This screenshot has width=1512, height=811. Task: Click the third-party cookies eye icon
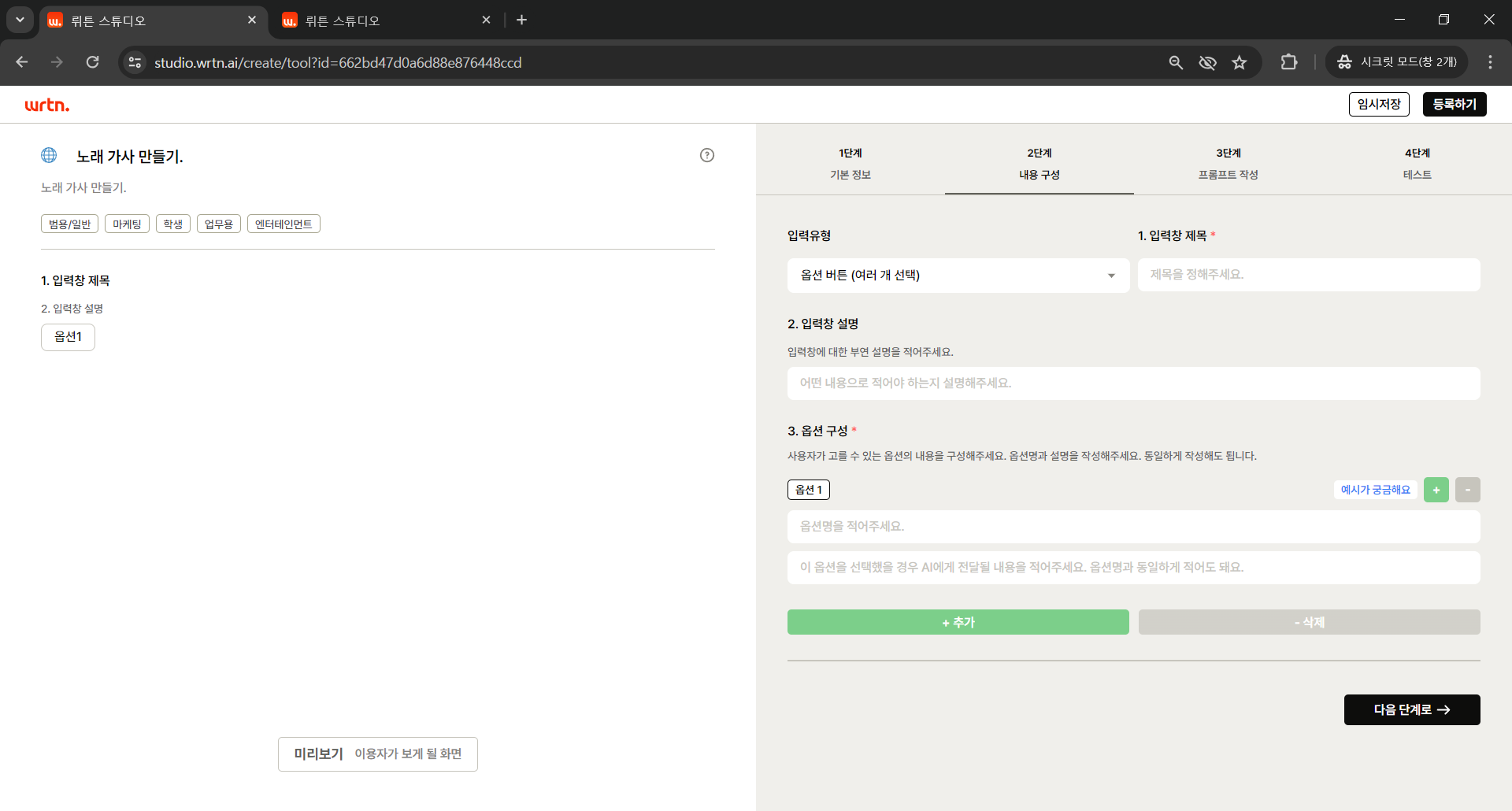pos(1207,62)
